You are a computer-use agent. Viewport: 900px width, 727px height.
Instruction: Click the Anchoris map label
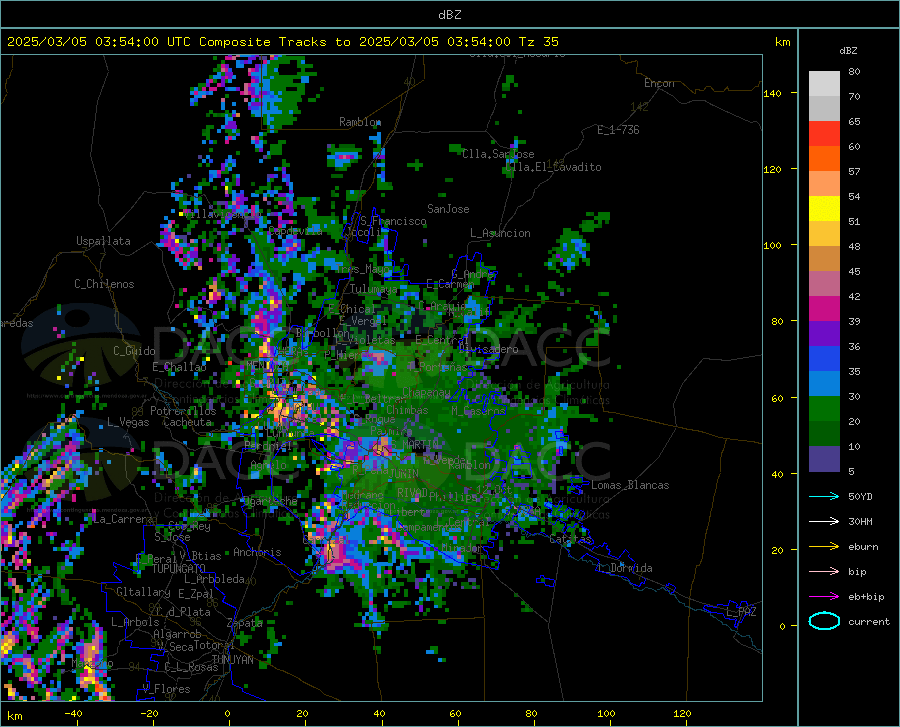(x=257, y=552)
